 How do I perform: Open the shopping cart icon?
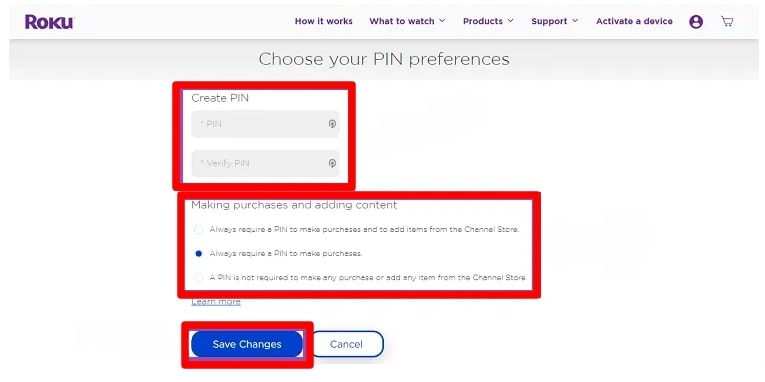pos(727,21)
